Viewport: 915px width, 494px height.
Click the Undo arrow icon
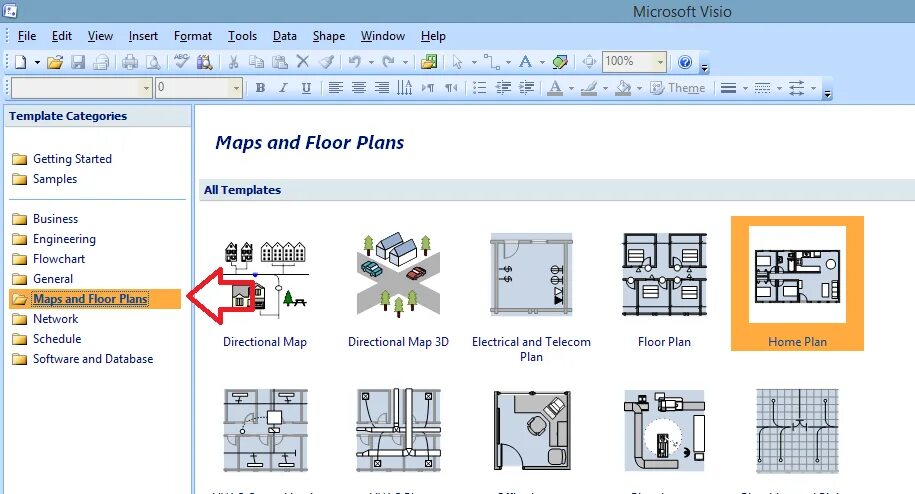coord(354,61)
